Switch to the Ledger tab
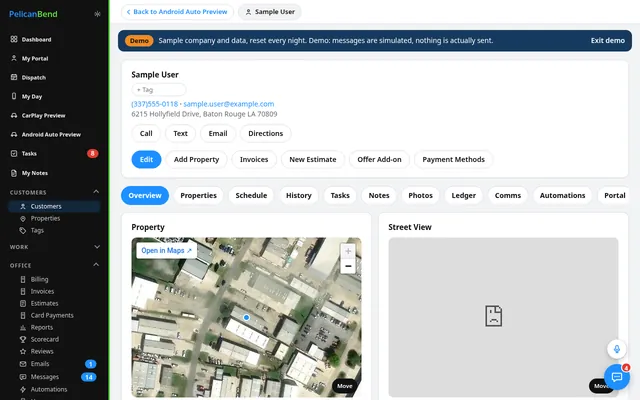 pos(464,196)
